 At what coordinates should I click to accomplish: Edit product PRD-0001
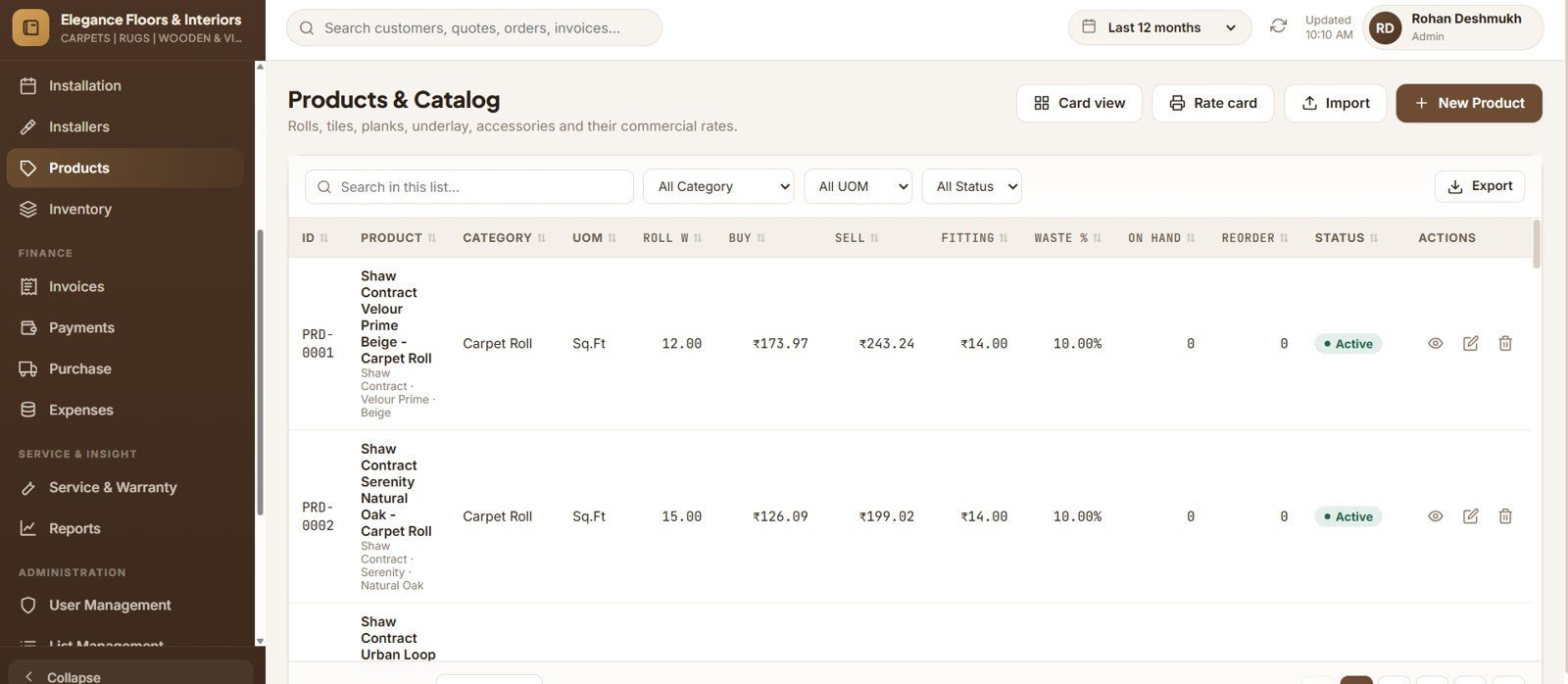1471,344
